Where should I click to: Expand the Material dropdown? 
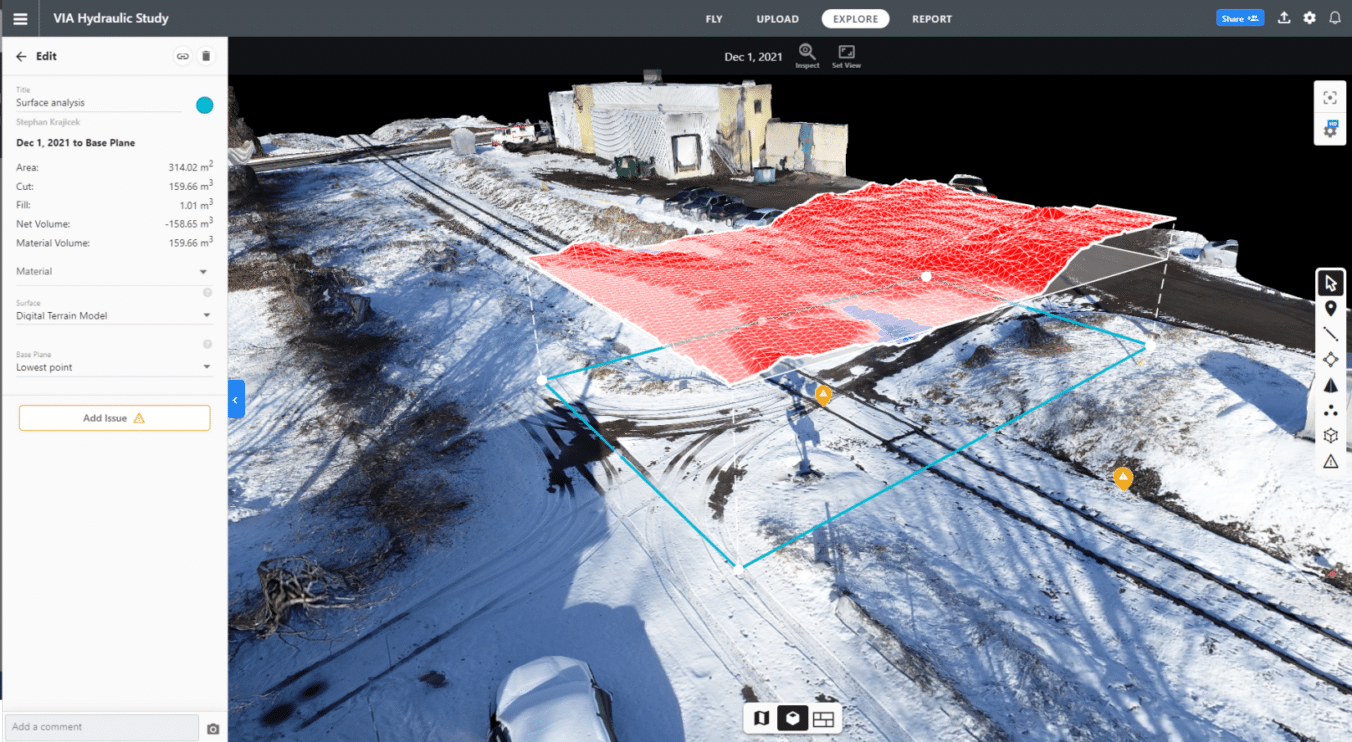click(206, 271)
